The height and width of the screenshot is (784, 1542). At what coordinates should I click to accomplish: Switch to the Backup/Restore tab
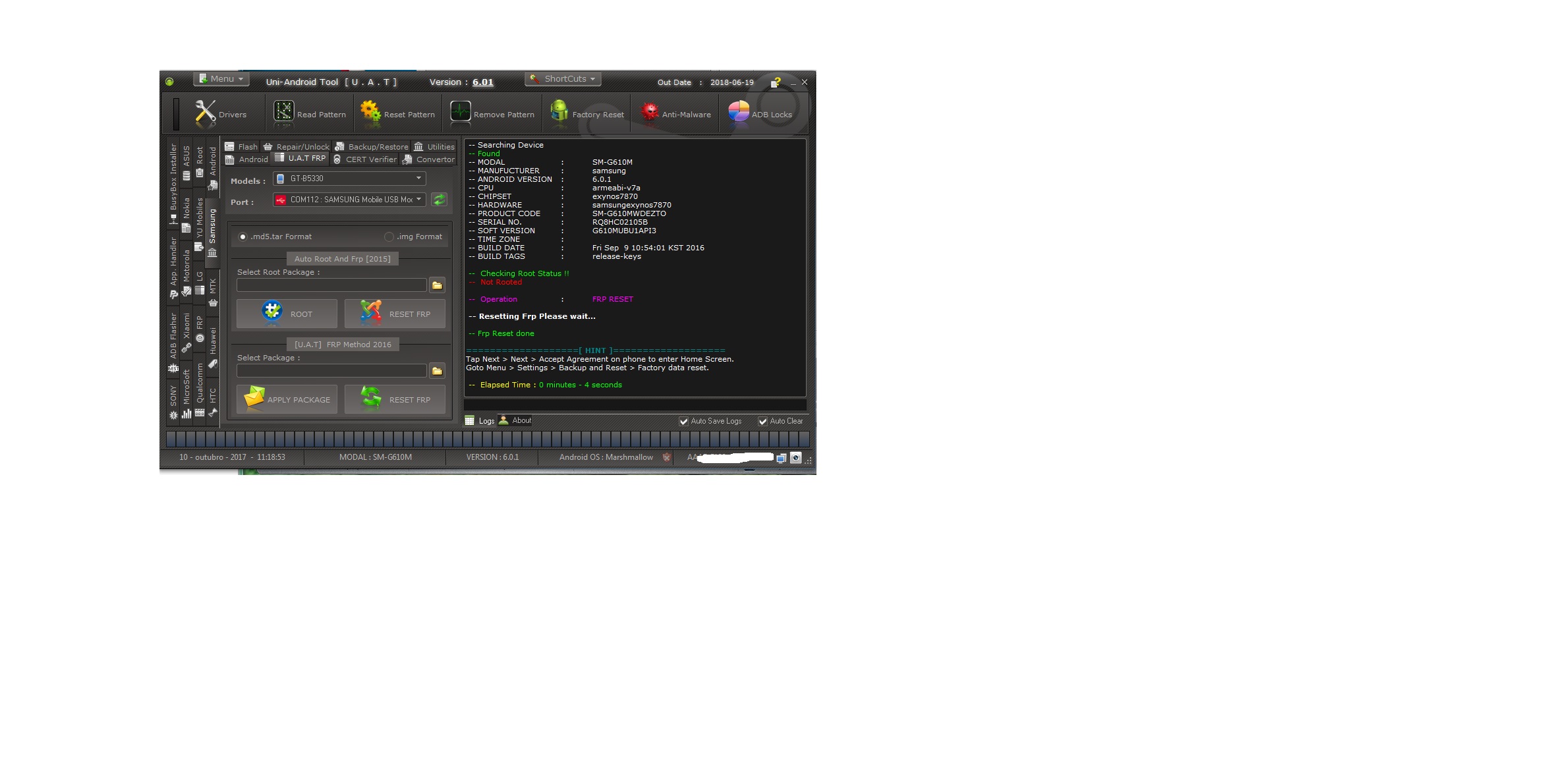[372, 146]
